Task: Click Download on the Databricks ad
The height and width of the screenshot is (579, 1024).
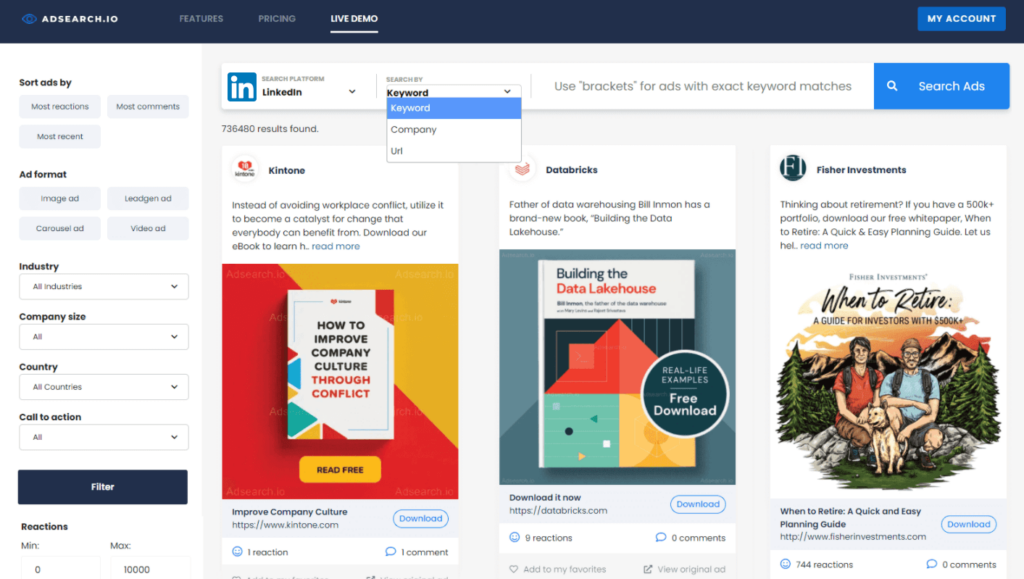Action: click(x=697, y=504)
